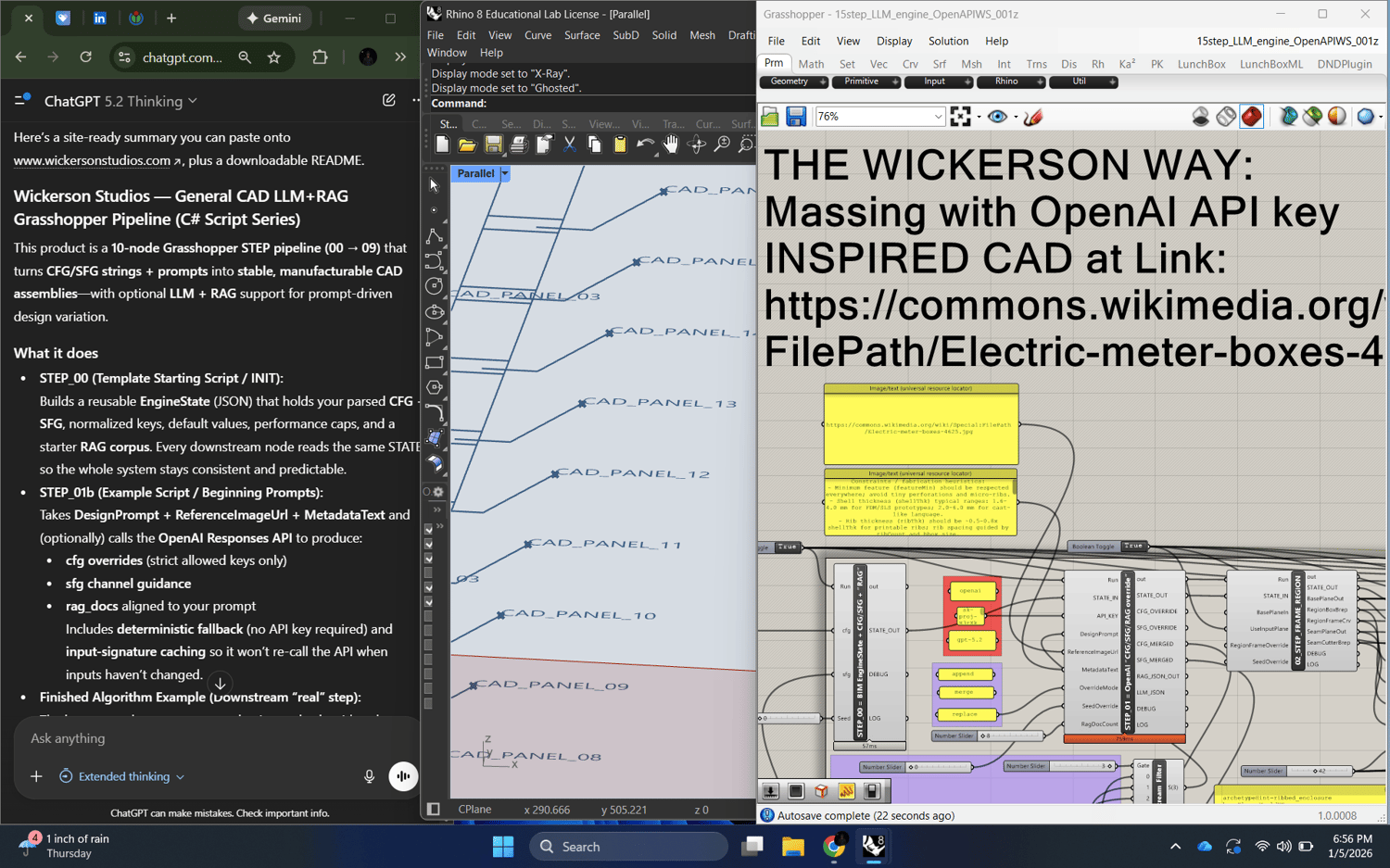
Task: Open the Windows Start menu
Action: pyautogui.click(x=503, y=847)
